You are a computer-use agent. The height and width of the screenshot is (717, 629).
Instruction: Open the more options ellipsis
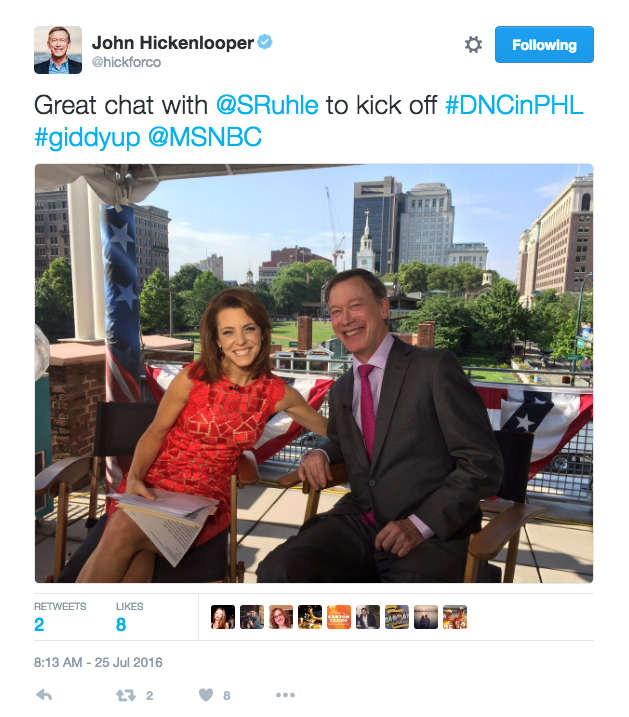tap(285, 695)
